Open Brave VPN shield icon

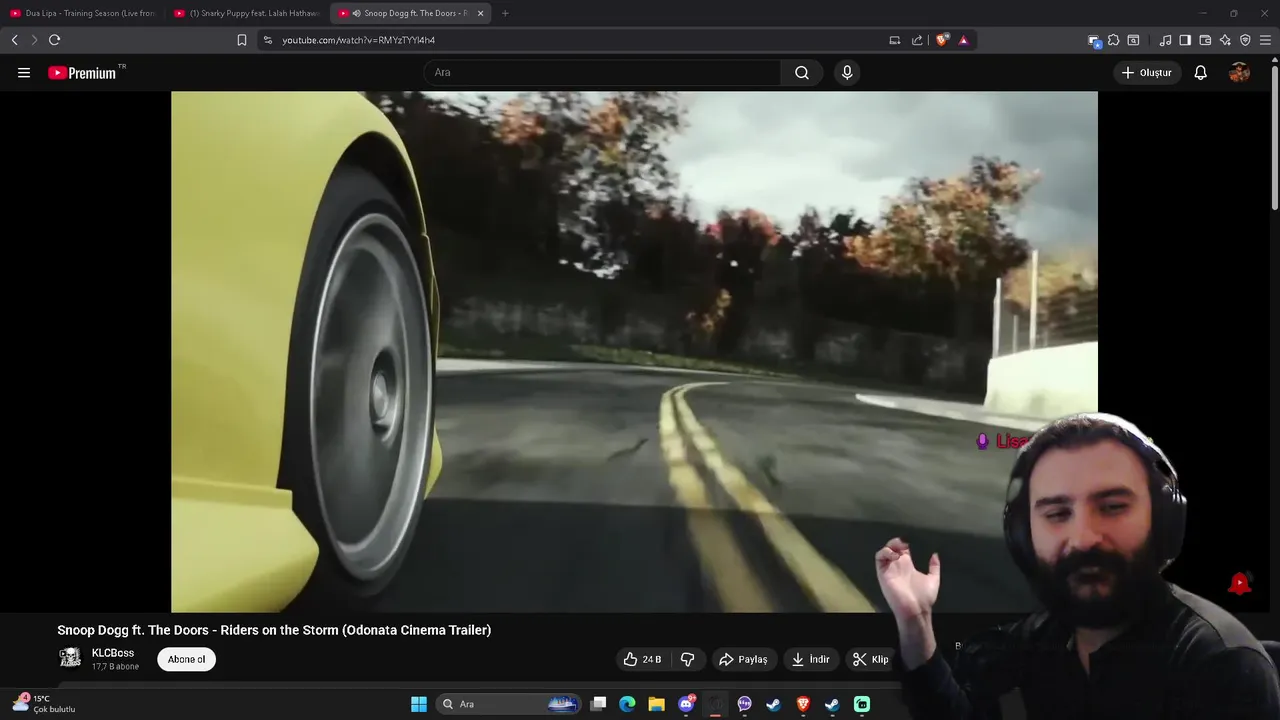click(x=1245, y=40)
